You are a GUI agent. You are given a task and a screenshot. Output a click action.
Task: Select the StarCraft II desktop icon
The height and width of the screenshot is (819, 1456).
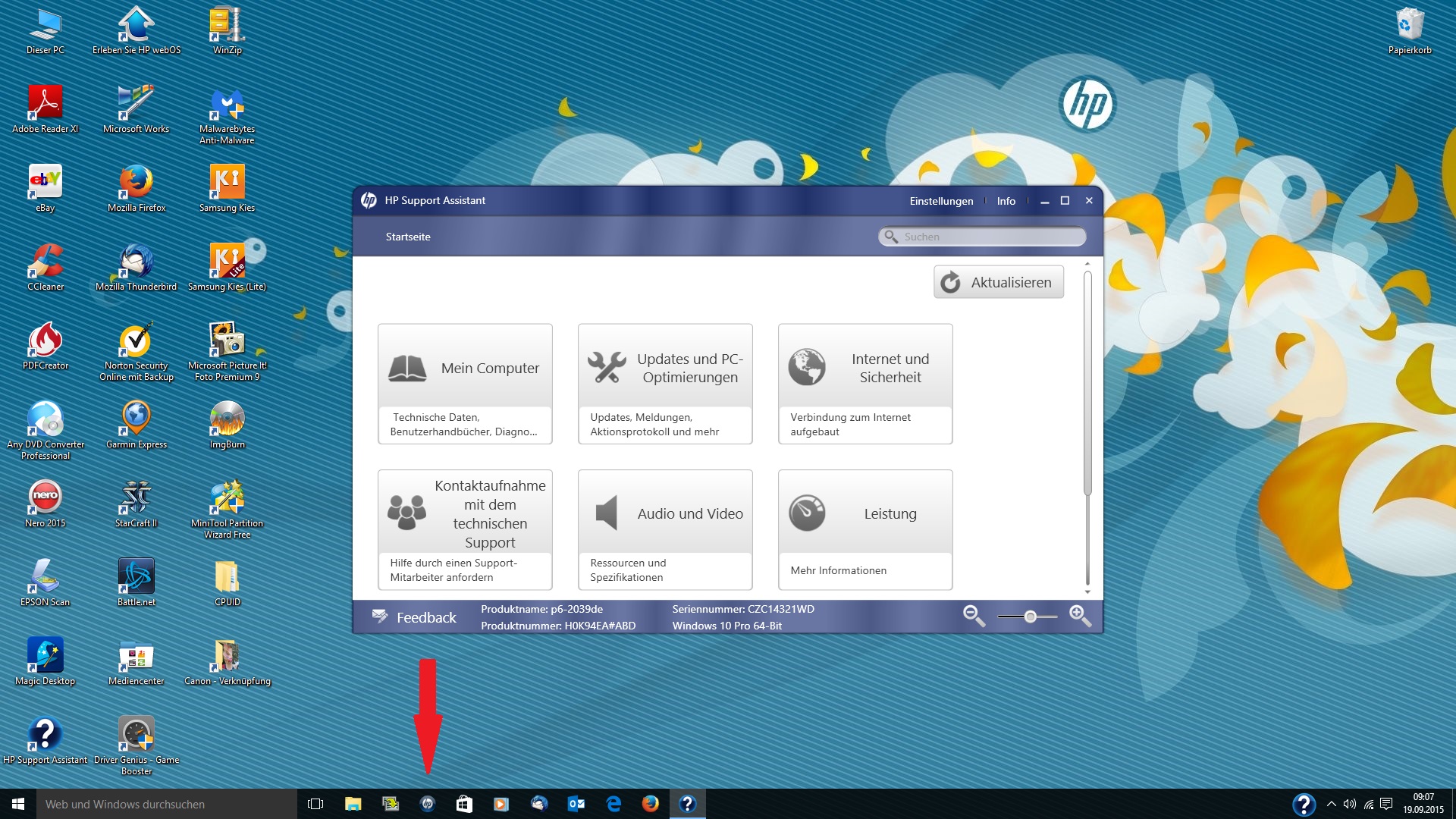[136, 504]
